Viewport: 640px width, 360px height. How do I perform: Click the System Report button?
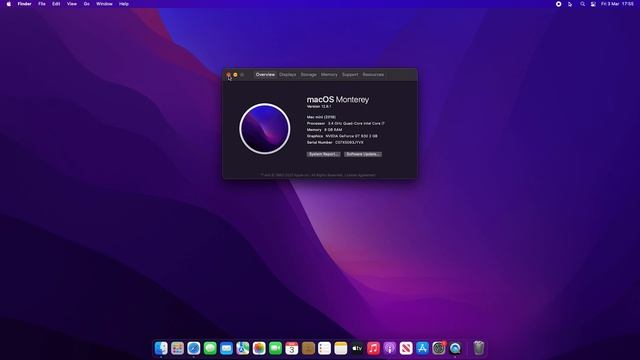(323, 154)
